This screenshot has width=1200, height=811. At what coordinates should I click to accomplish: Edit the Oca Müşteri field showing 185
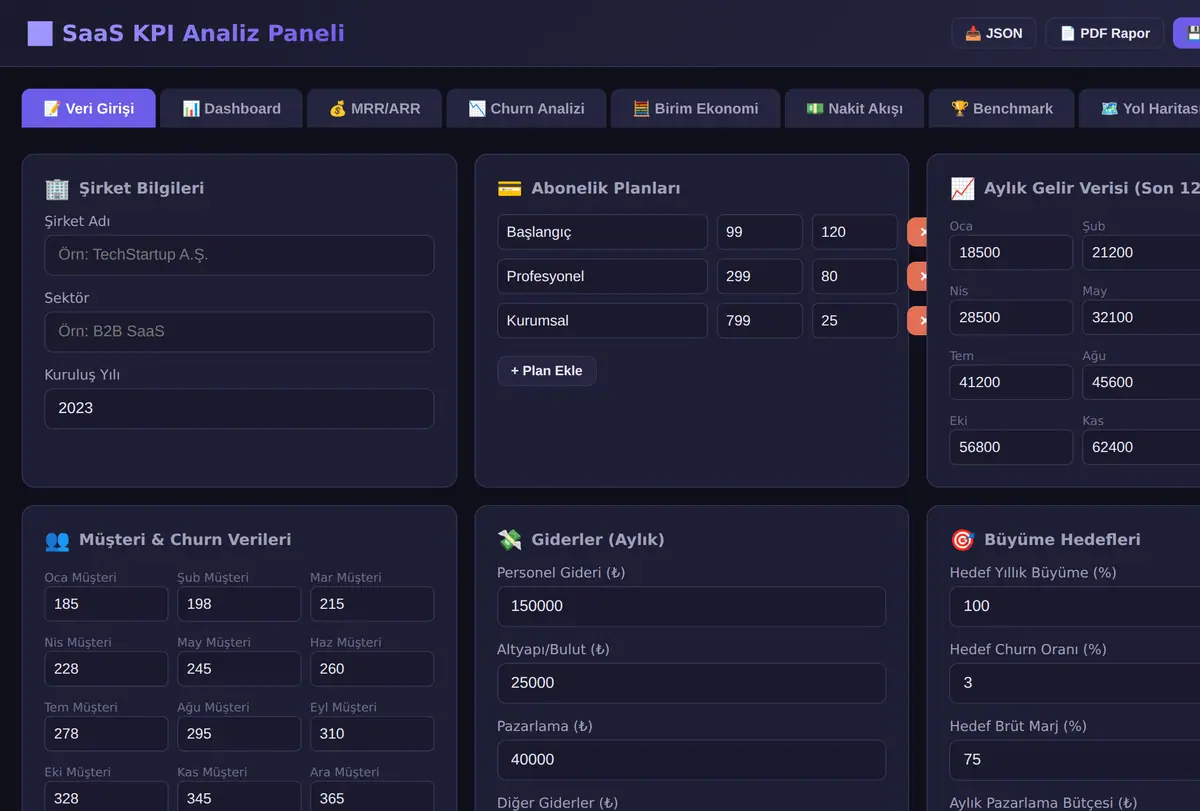[106, 604]
